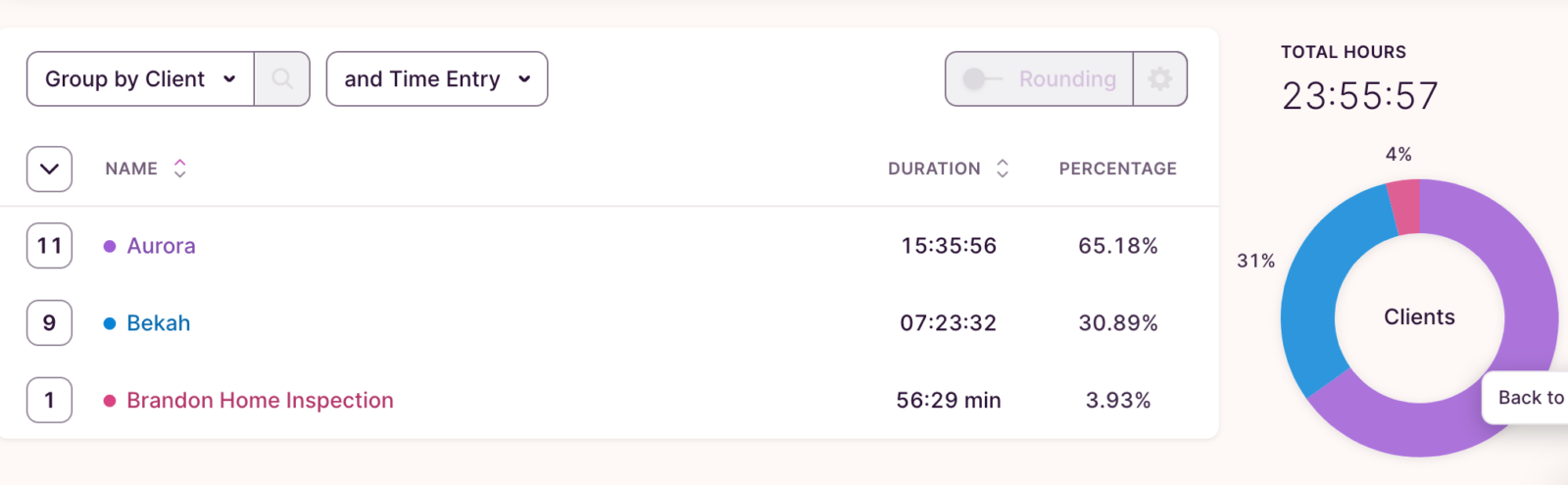Click the Back to button
The height and width of the screenshot is (485, 1568).
point(1529,397)
